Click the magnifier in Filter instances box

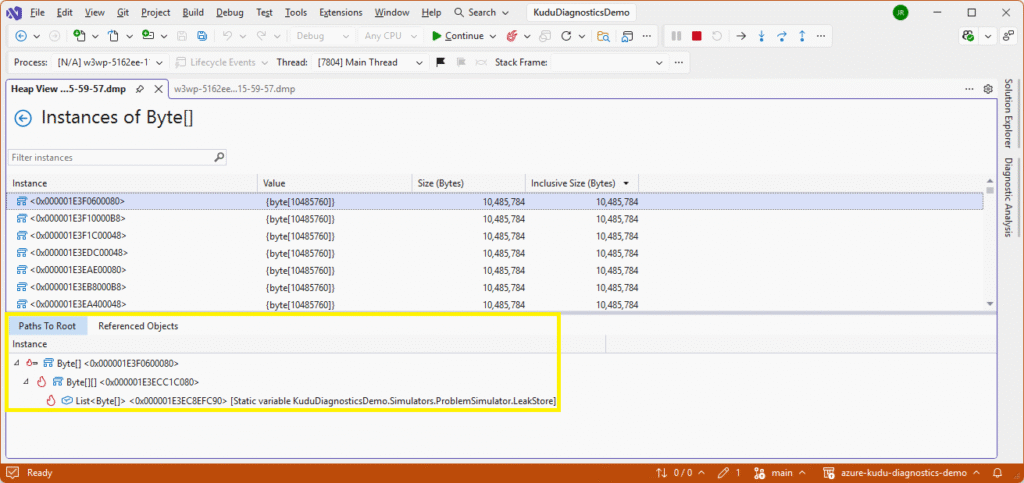(219, 157)
